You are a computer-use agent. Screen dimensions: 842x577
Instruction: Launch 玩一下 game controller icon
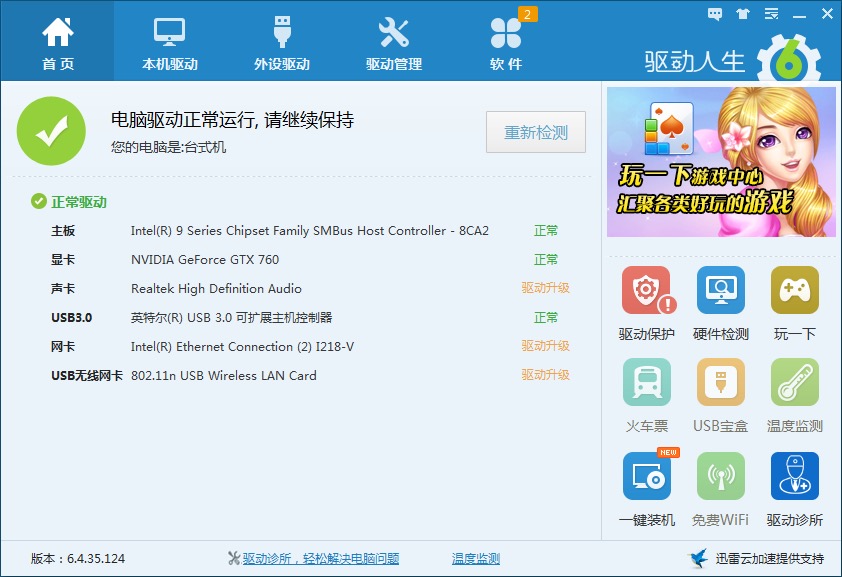tap(795, 291)
